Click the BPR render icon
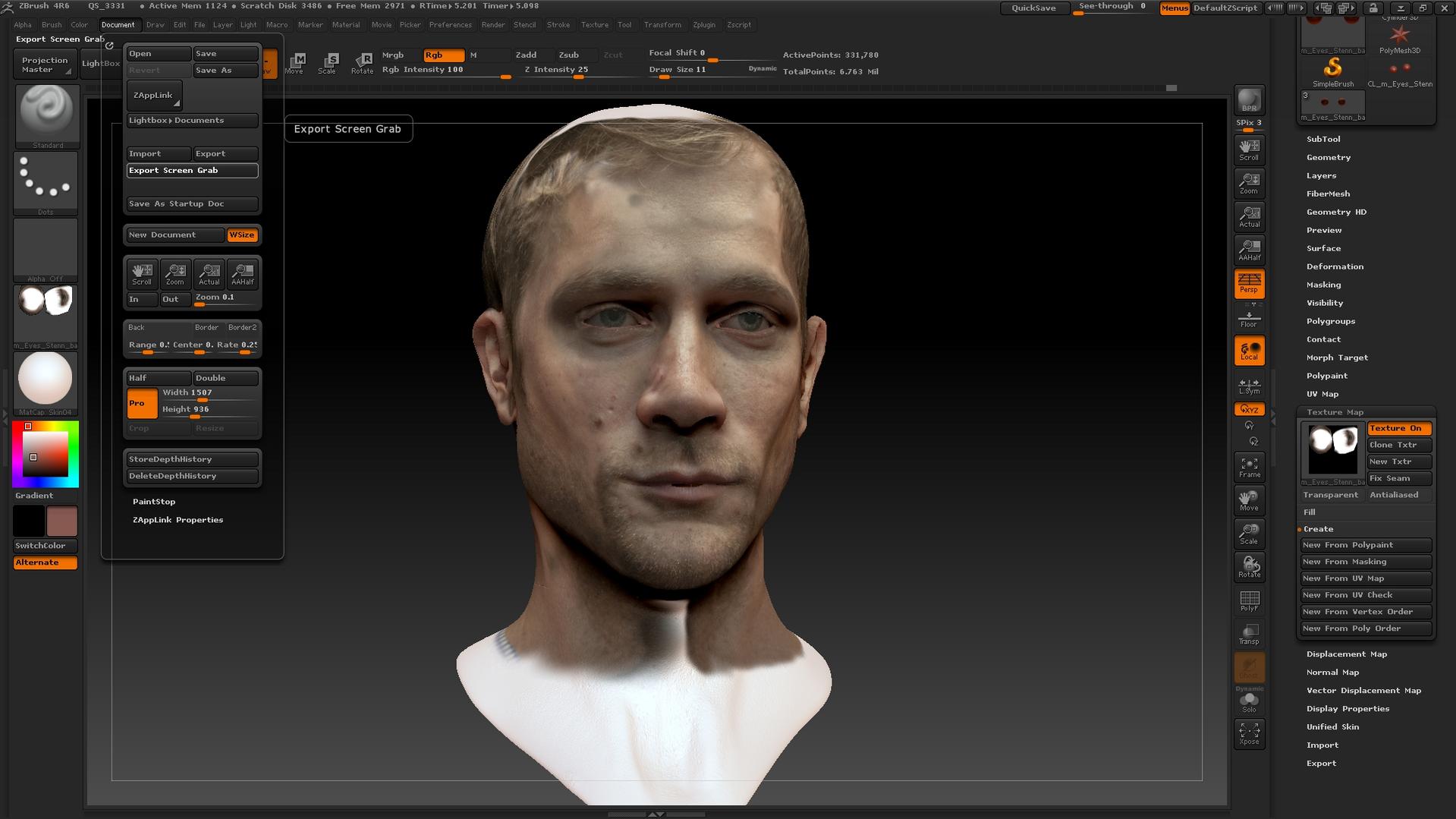This screenshot has width=1456, height=819. (x=1249, y=99)
